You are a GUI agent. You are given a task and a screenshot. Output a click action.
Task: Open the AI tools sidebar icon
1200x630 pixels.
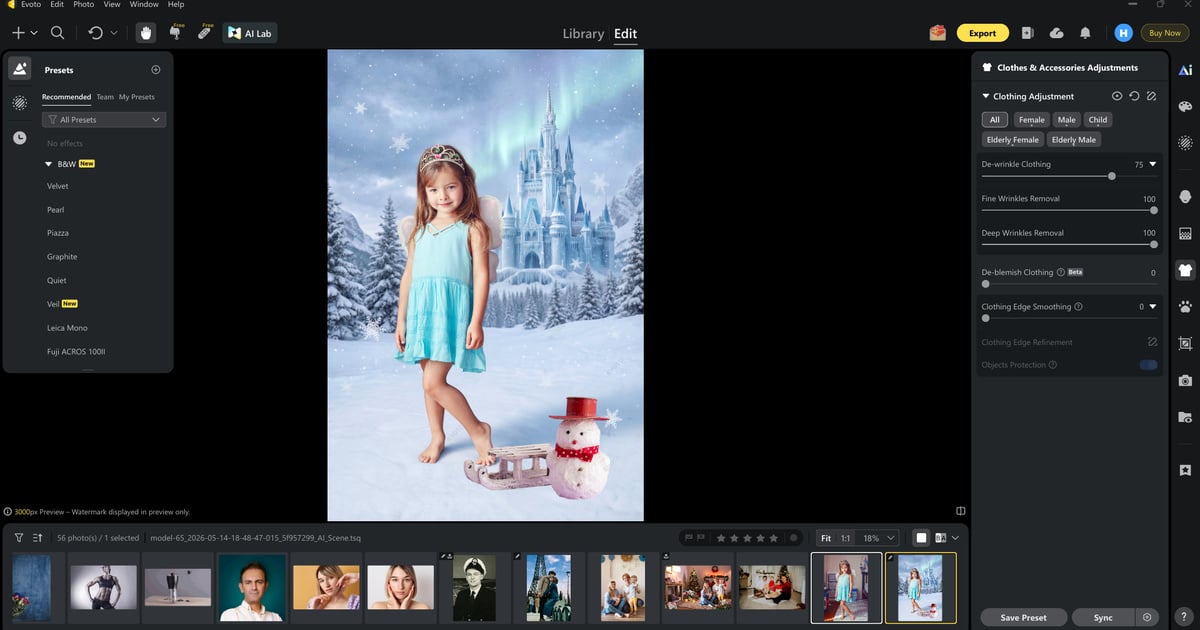pos(1185,70)
